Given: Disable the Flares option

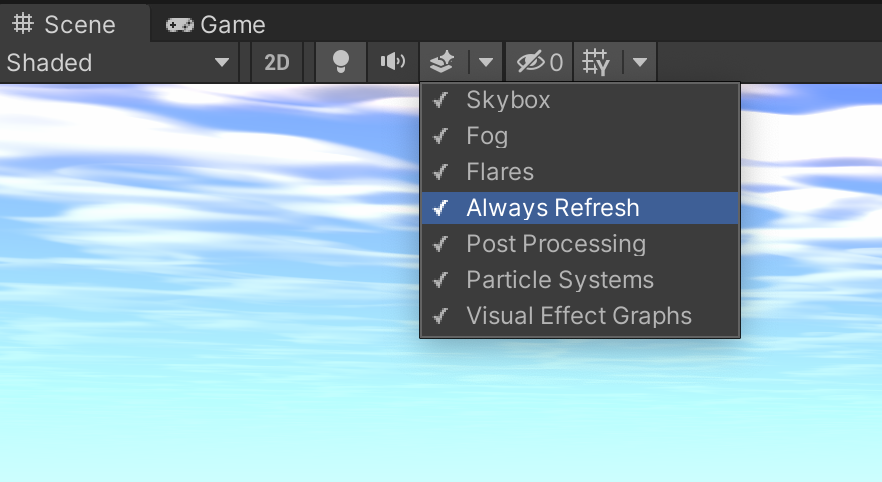Looking at the screenshot, I should pyautogui.click(x=500, y=172).
